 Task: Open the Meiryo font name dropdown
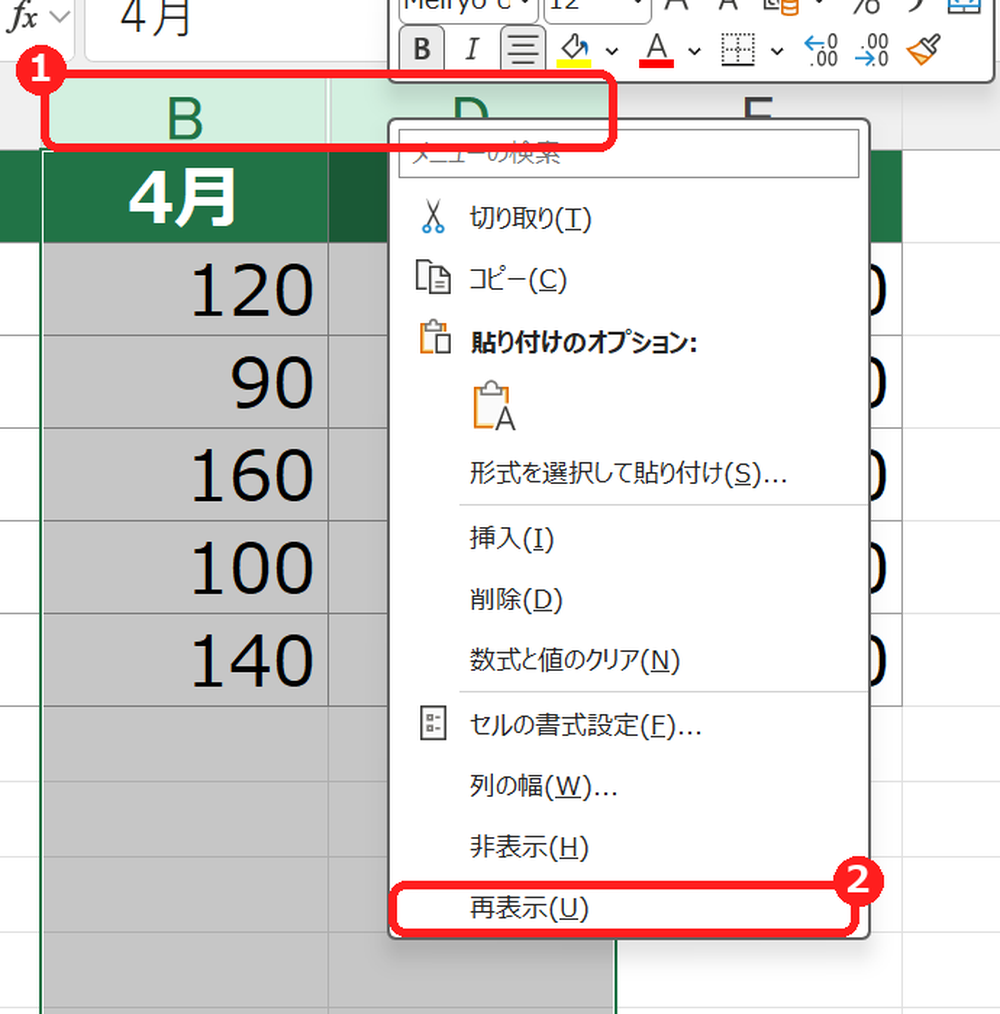click(525, 4)
